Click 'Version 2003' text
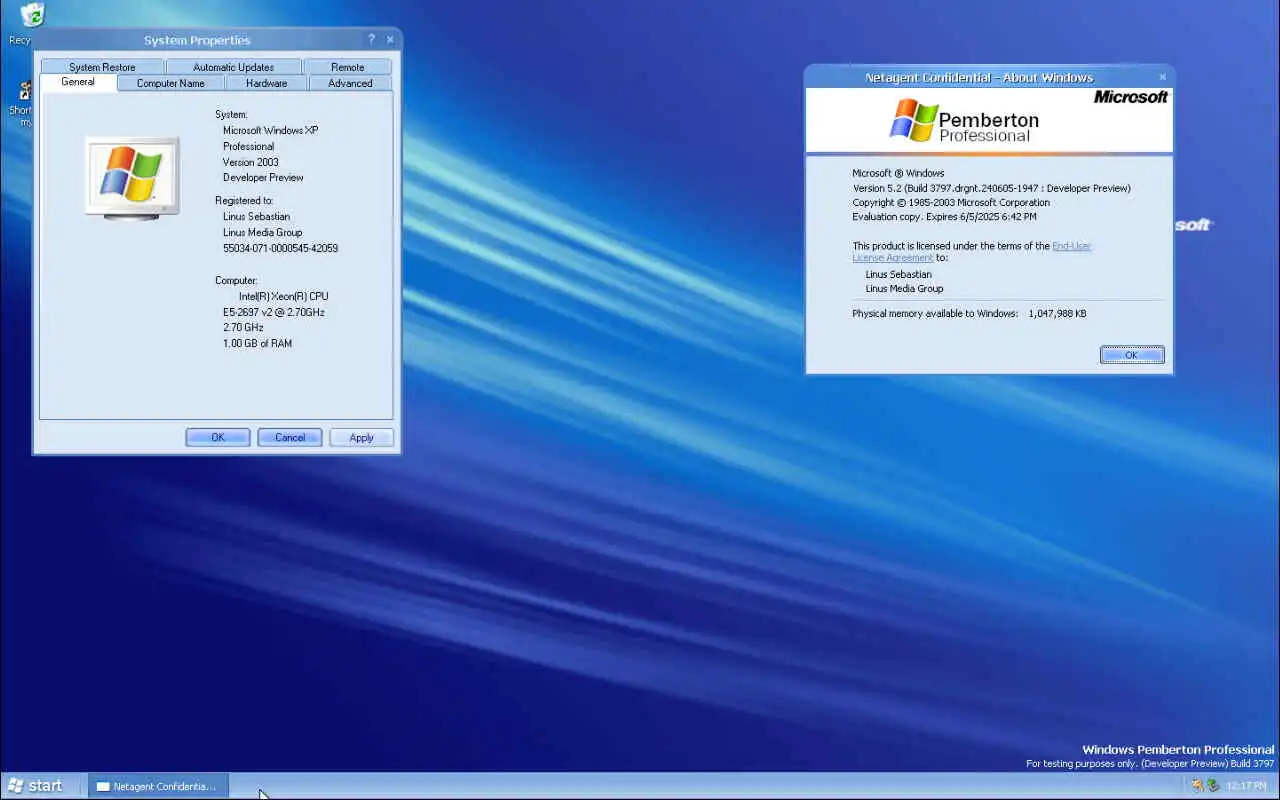Image resolution: width=1280 pixels, height=800 pixels. pyautogui.click(x=250, y=162)
